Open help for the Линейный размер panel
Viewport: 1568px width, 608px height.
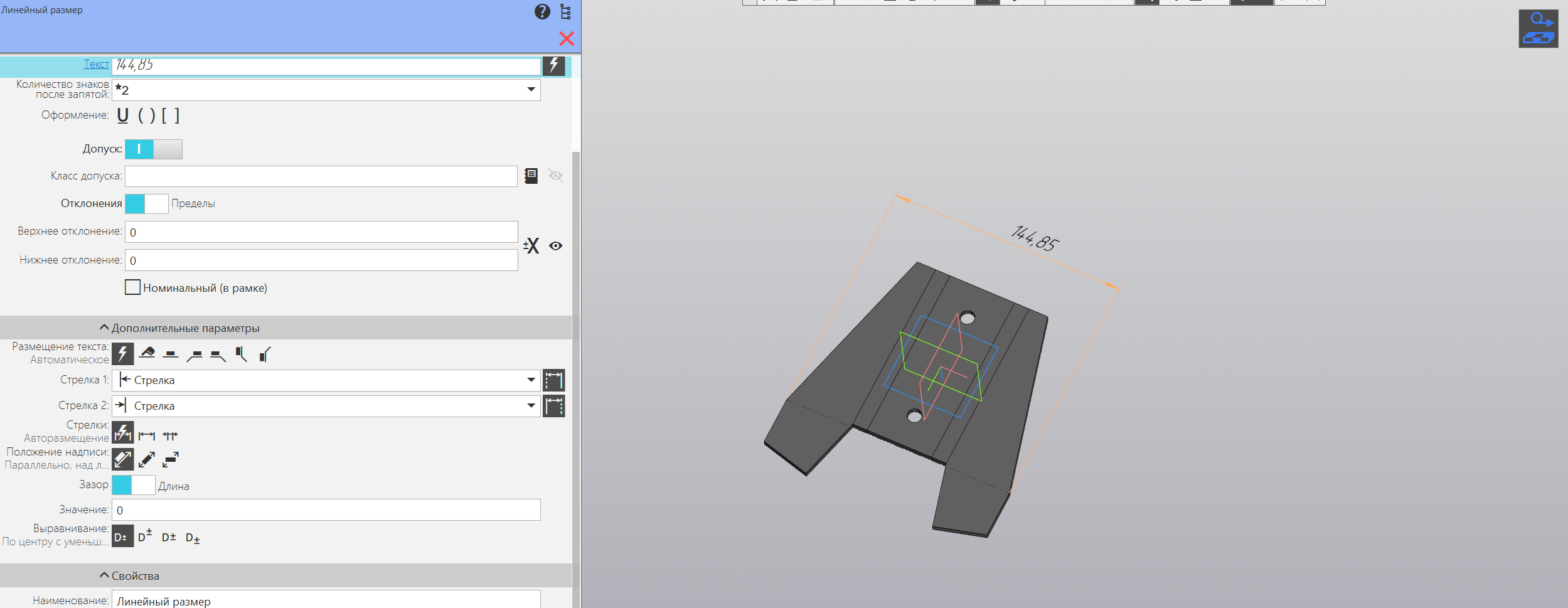tap(542, 12)
